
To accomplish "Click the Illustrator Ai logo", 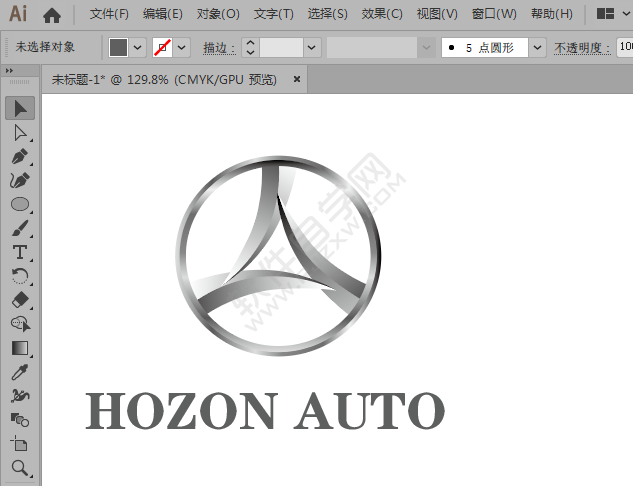I will 18,14.
